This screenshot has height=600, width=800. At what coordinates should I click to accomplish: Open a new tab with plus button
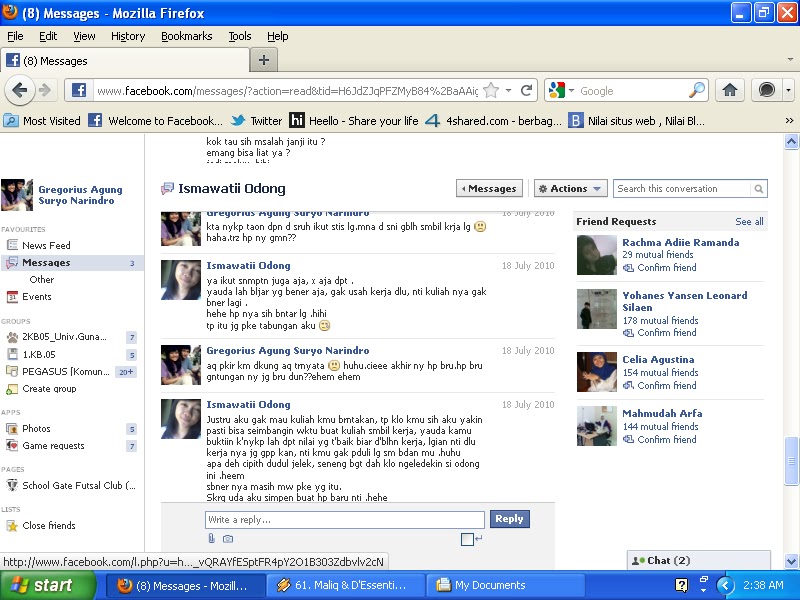click(x=263, y=60)
